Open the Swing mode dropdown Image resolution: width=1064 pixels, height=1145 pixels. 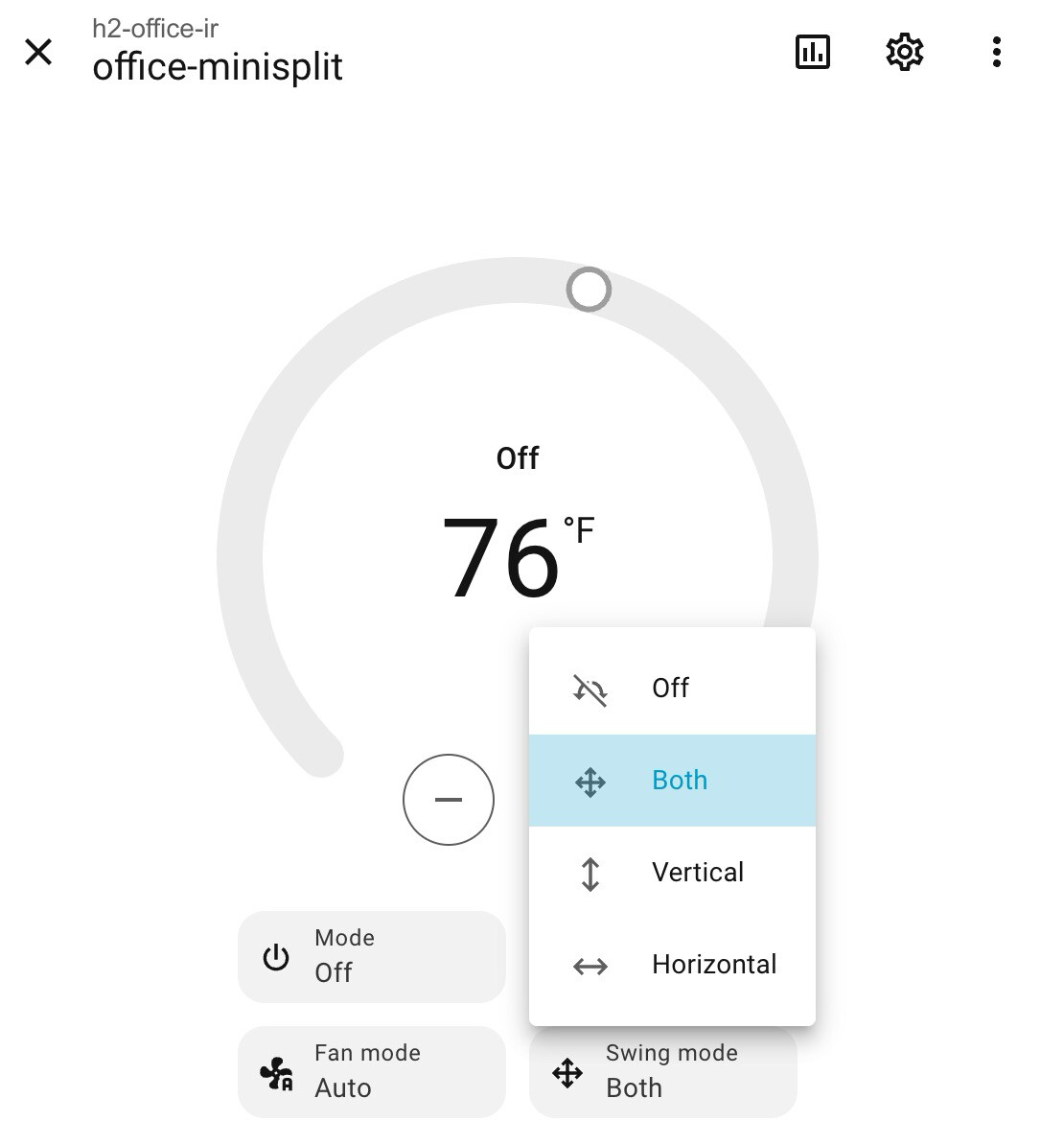coord(662,1072)
